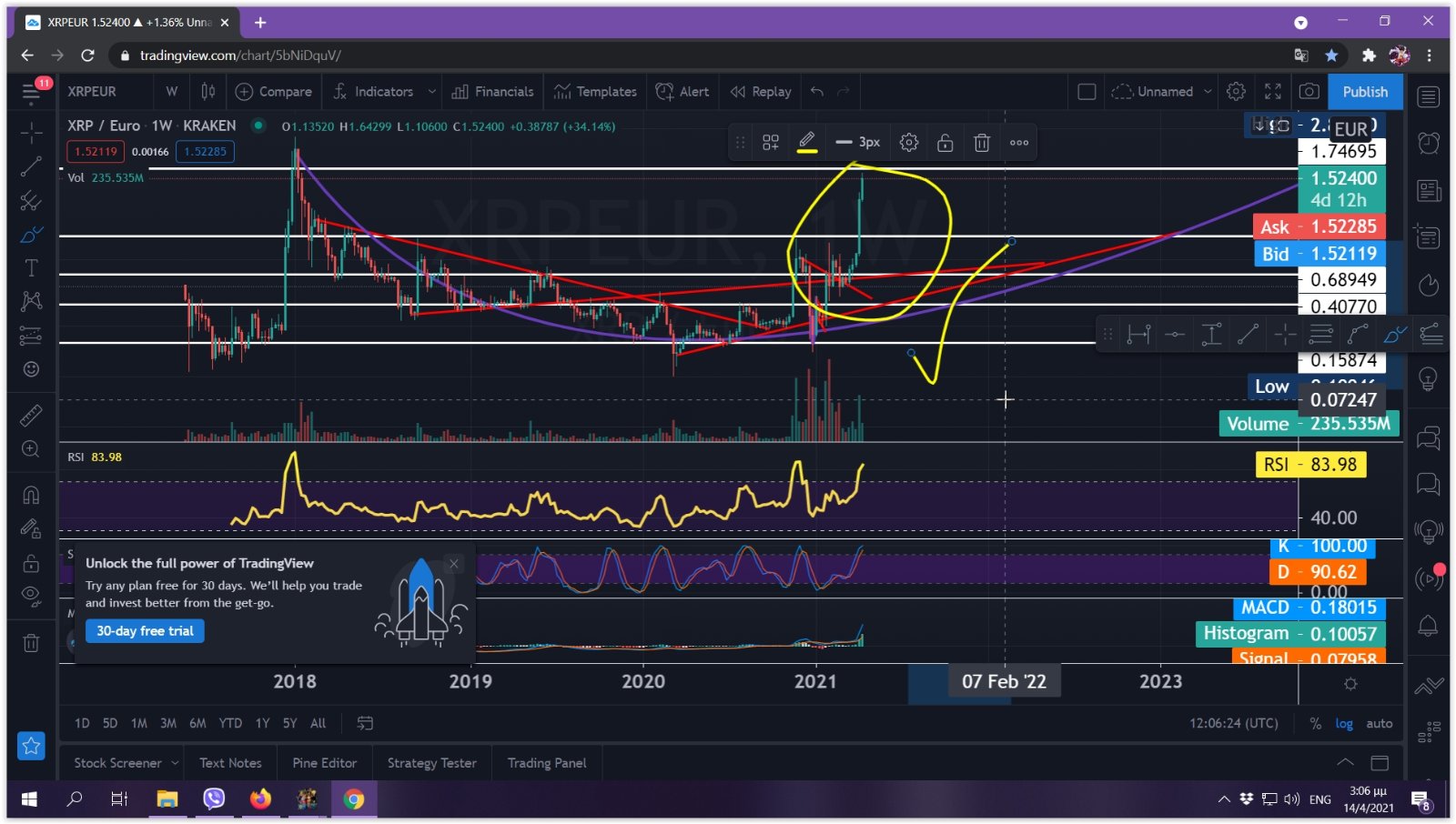Open ideas lightbulb panel
Viewport: 1456px width, 824px height.
click(x=1429, y=378)
